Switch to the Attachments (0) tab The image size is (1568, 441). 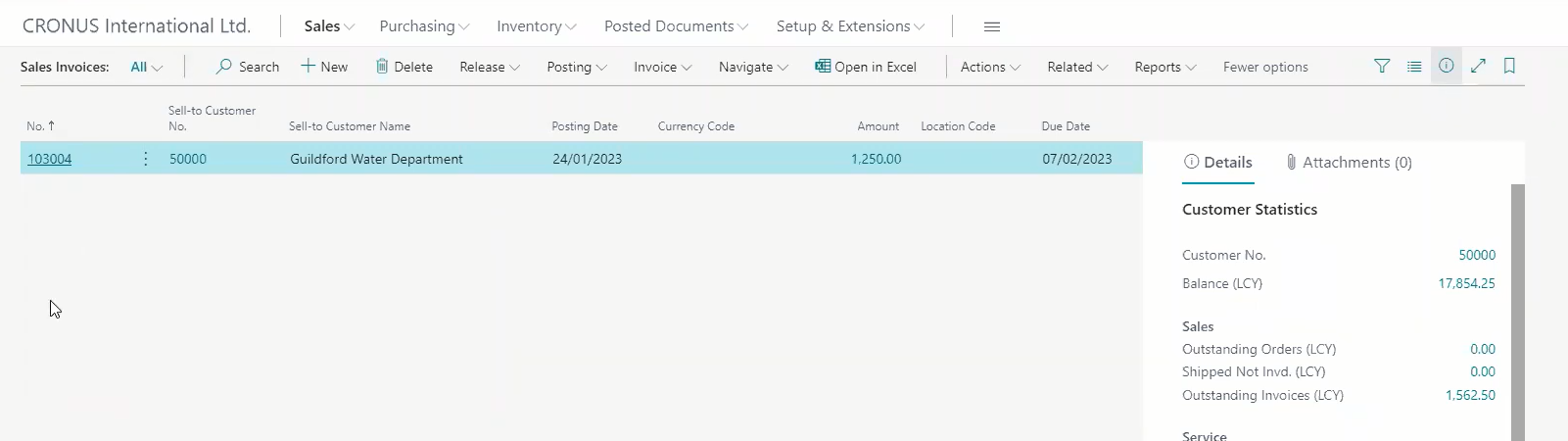pos(1349,162)
